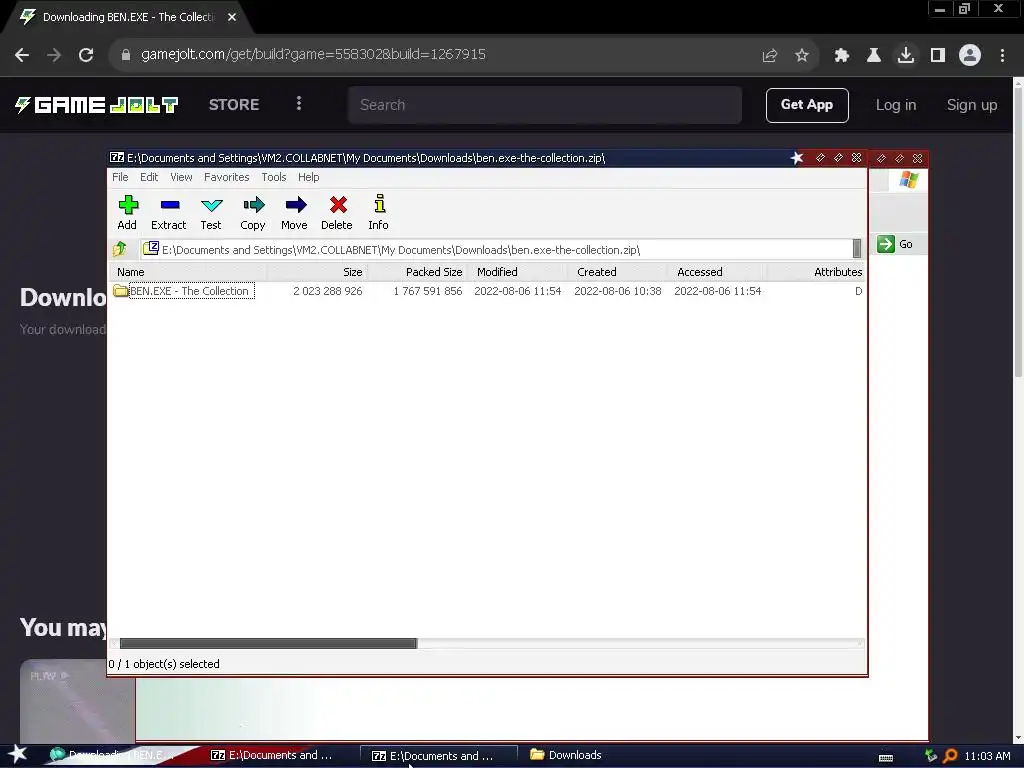The width and height of the screenshot is (1024, 768).
Task: Click the Game Jolt search field
Action: pos(545,105)
